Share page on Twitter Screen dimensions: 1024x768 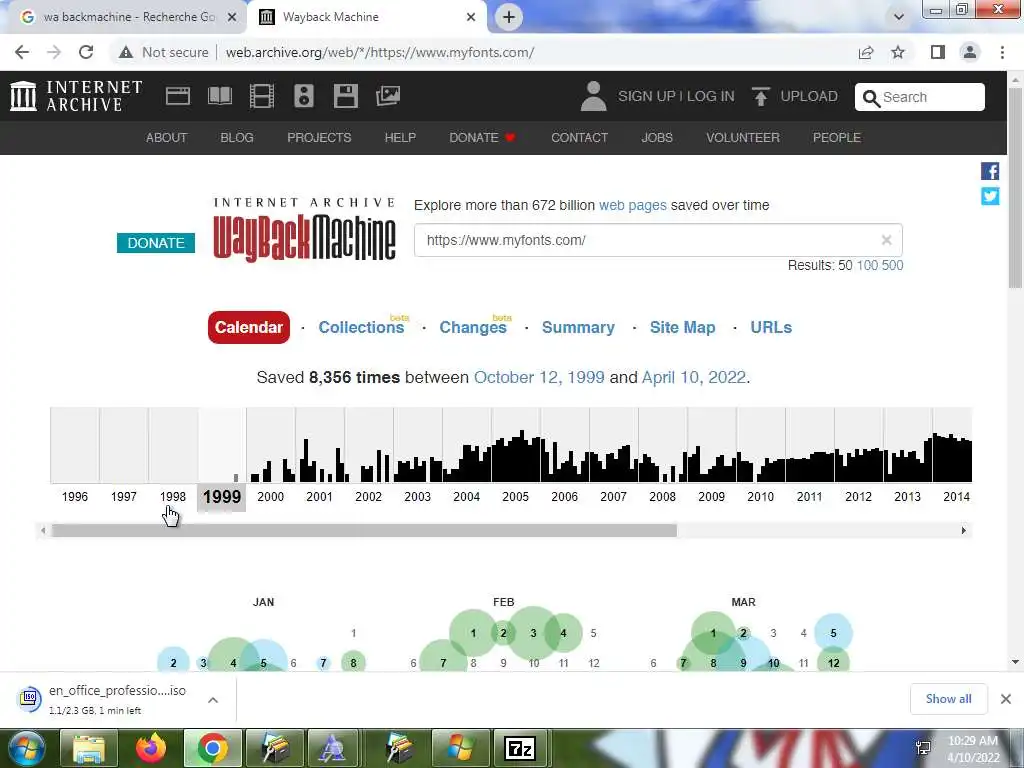[x=990, y=196]
